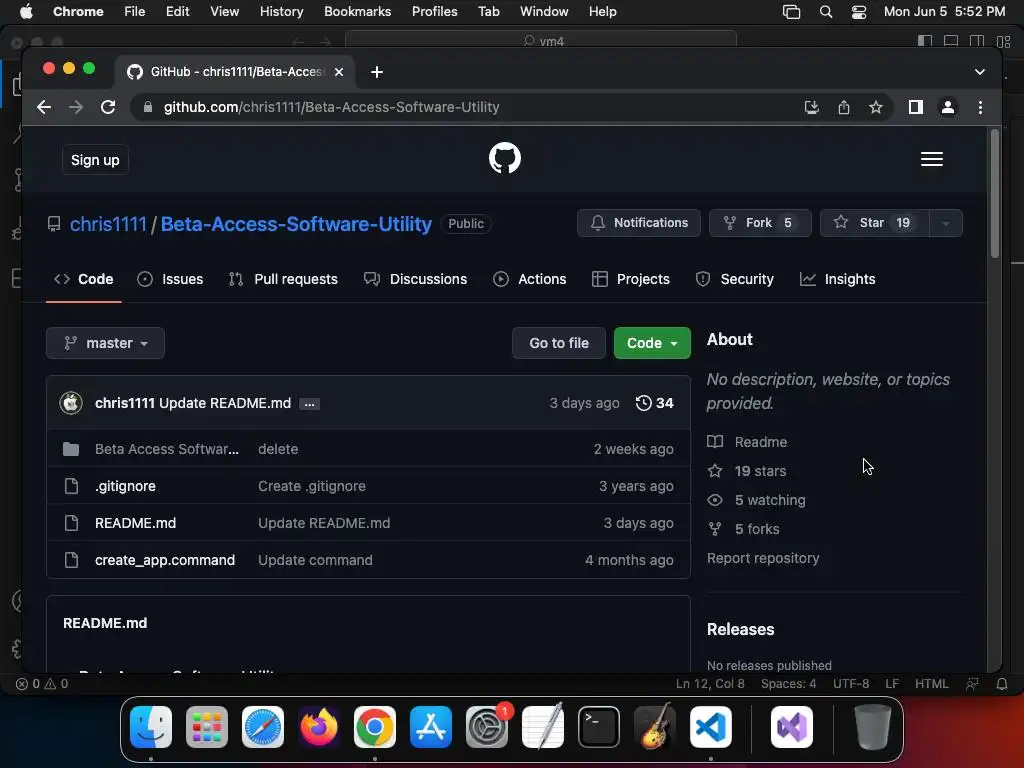Open the Trash in Dock
Screen dimensions: 1024x768
tap(872, 727)
